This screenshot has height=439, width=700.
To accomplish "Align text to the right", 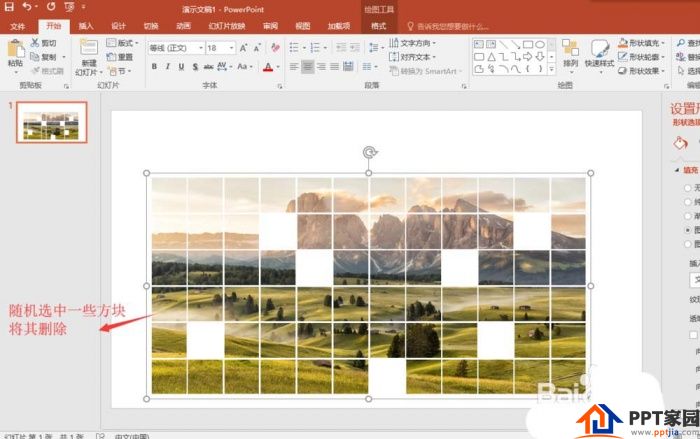I will 321,67.
